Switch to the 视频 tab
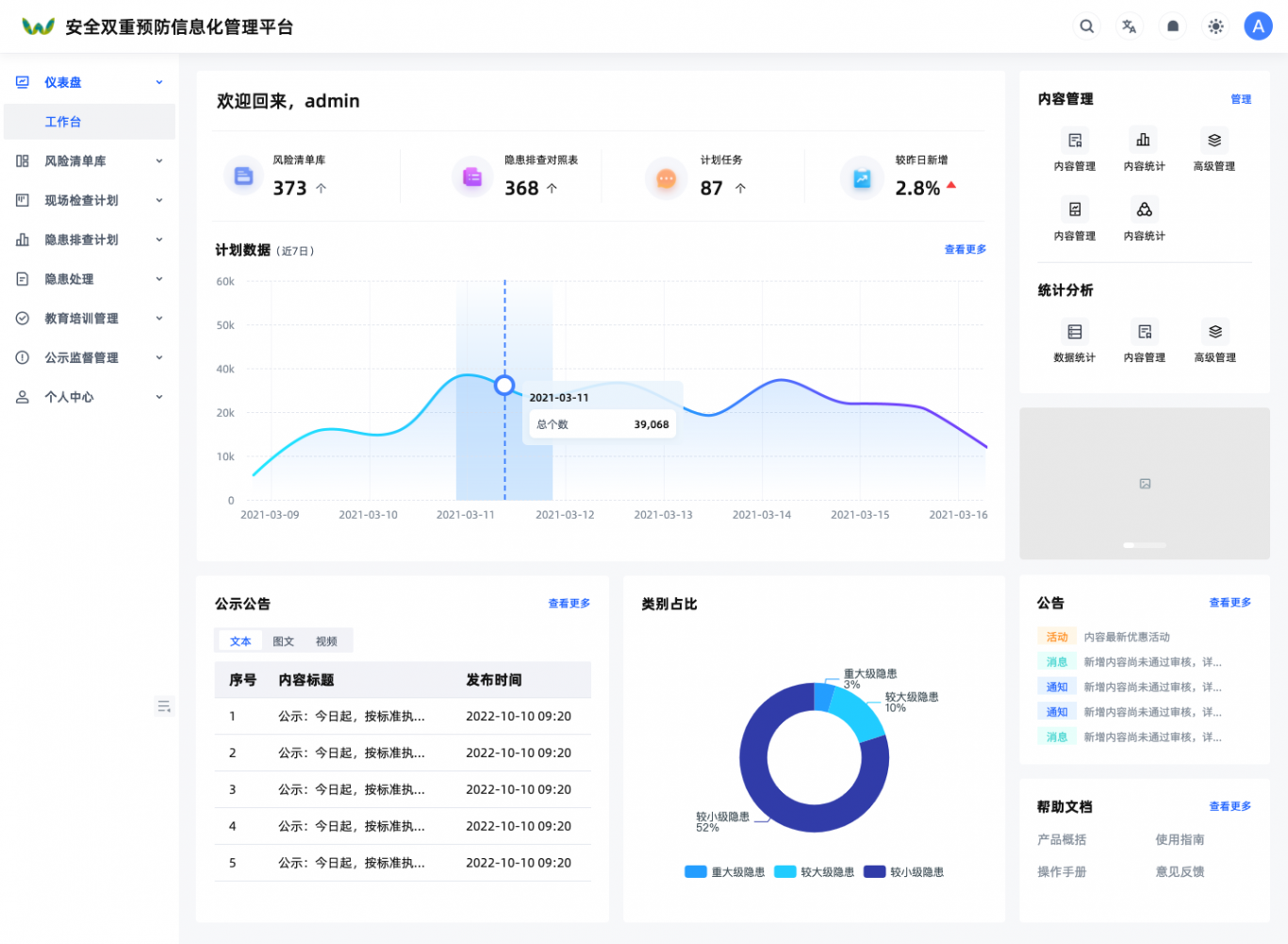Screen dimensions: 1288x944 (326, 641)
